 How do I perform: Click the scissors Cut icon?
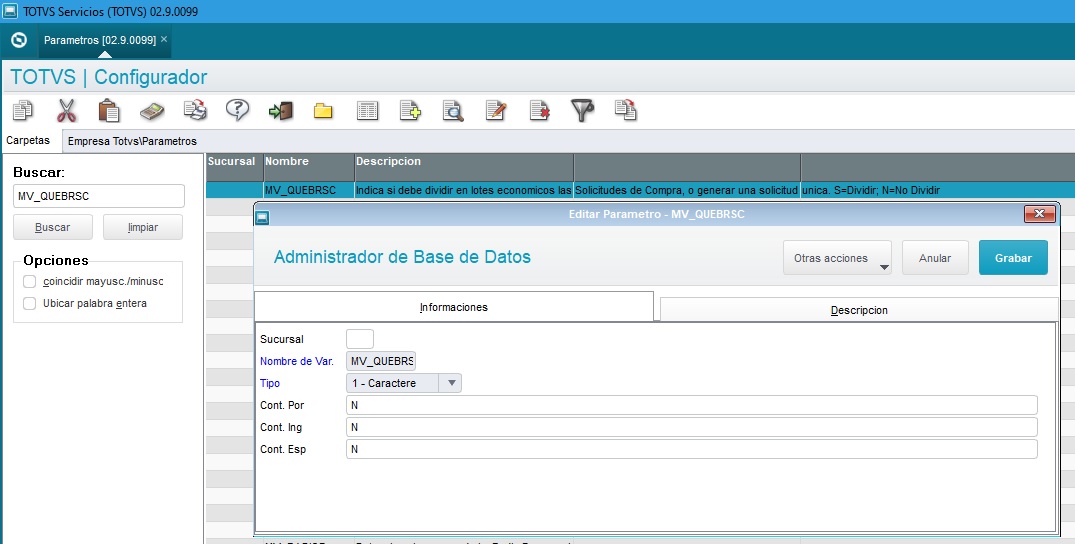coord(67,110)
